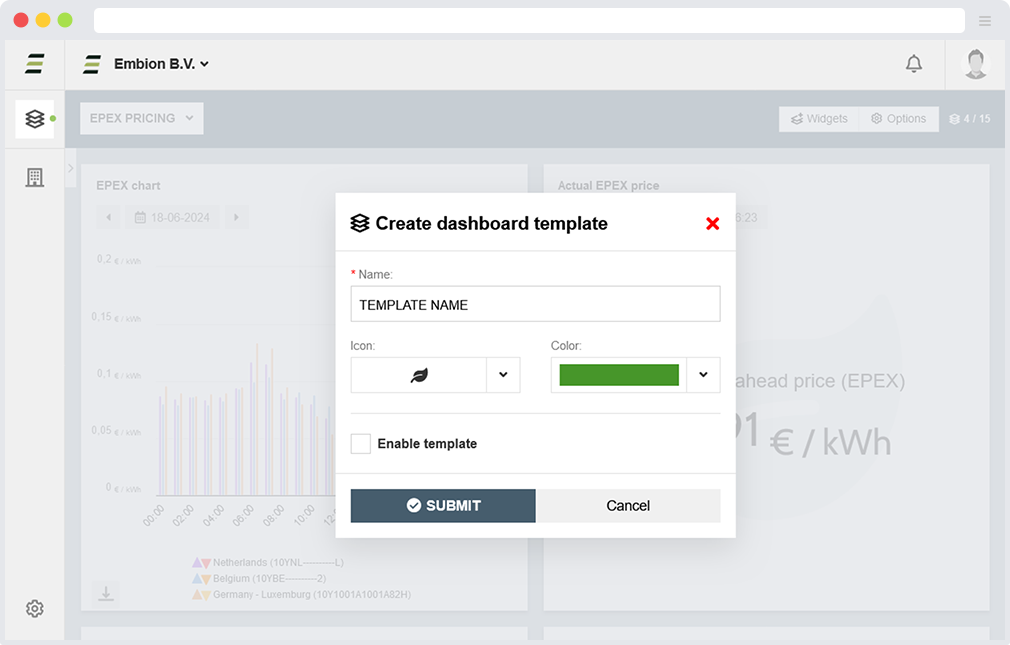Image resolution: width=1010 pixels, height=645 pixels.
Task: Go to previous date in EPEX chart
Action: (109, 217)
